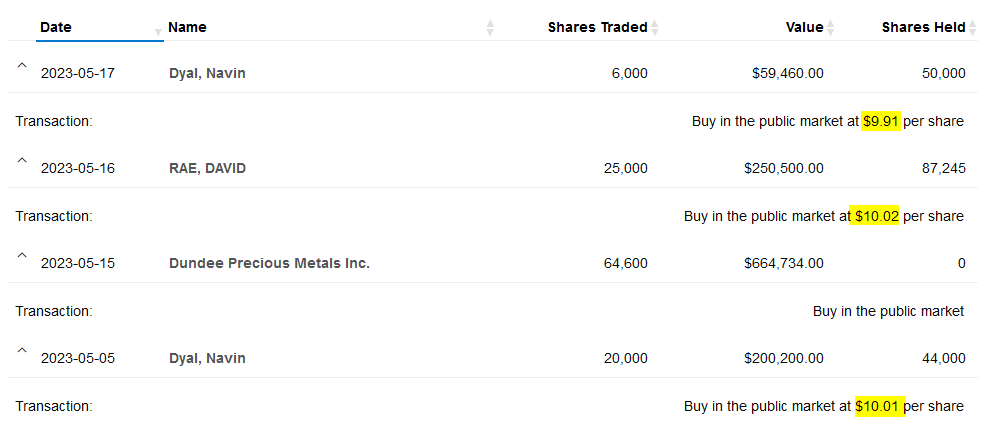The image size is (989, 431).
Task: Select the highlighted $9.91 price
Action: 881,121
